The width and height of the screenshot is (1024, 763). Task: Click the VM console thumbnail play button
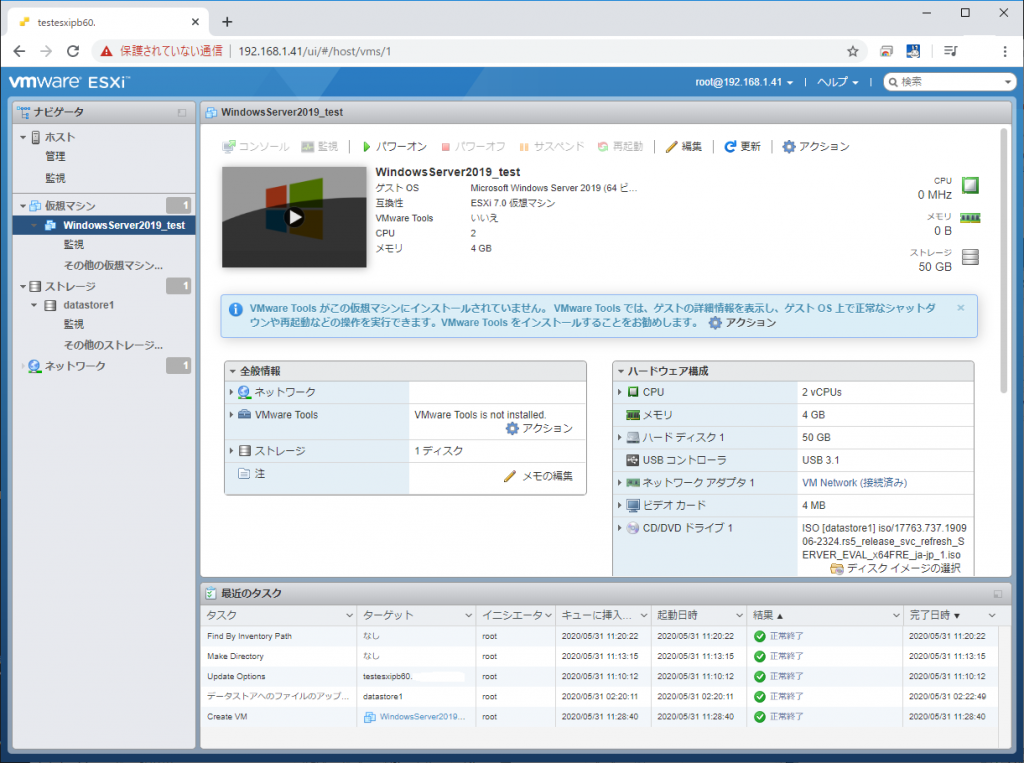coord(295,217)
